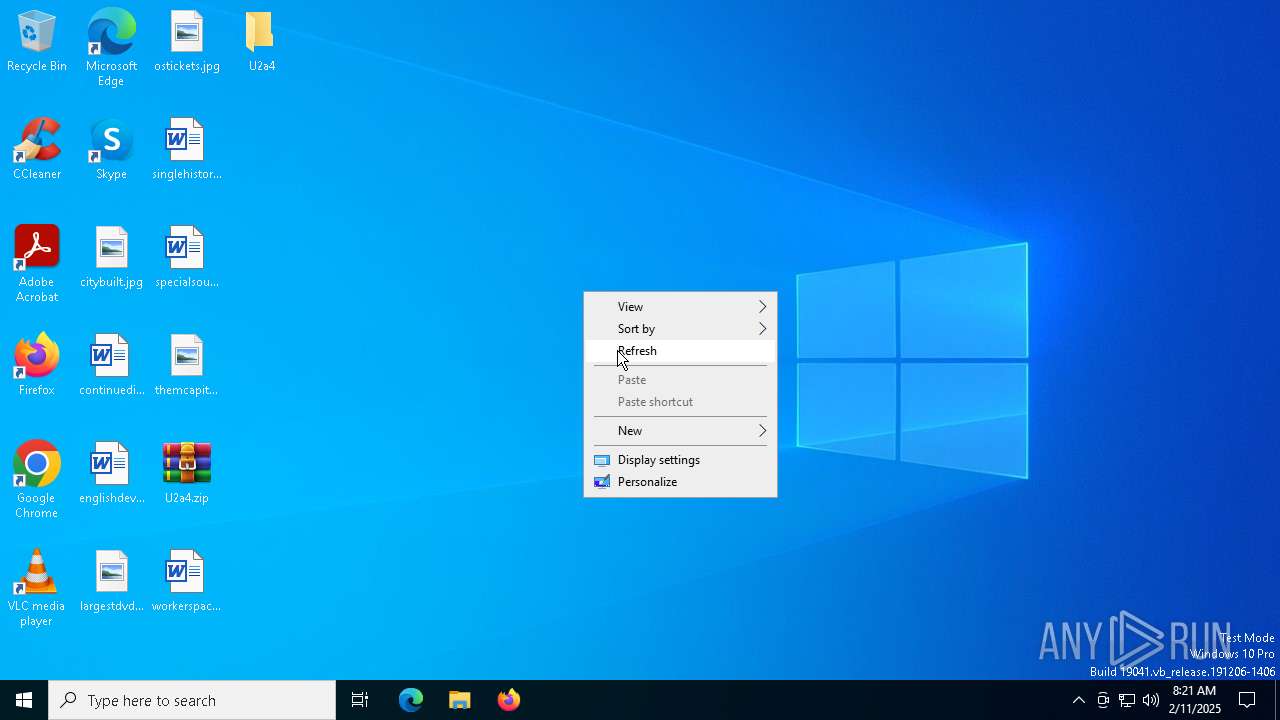Select the englishdev... Word document
The image size is (1280, 720).
[111, 474]
